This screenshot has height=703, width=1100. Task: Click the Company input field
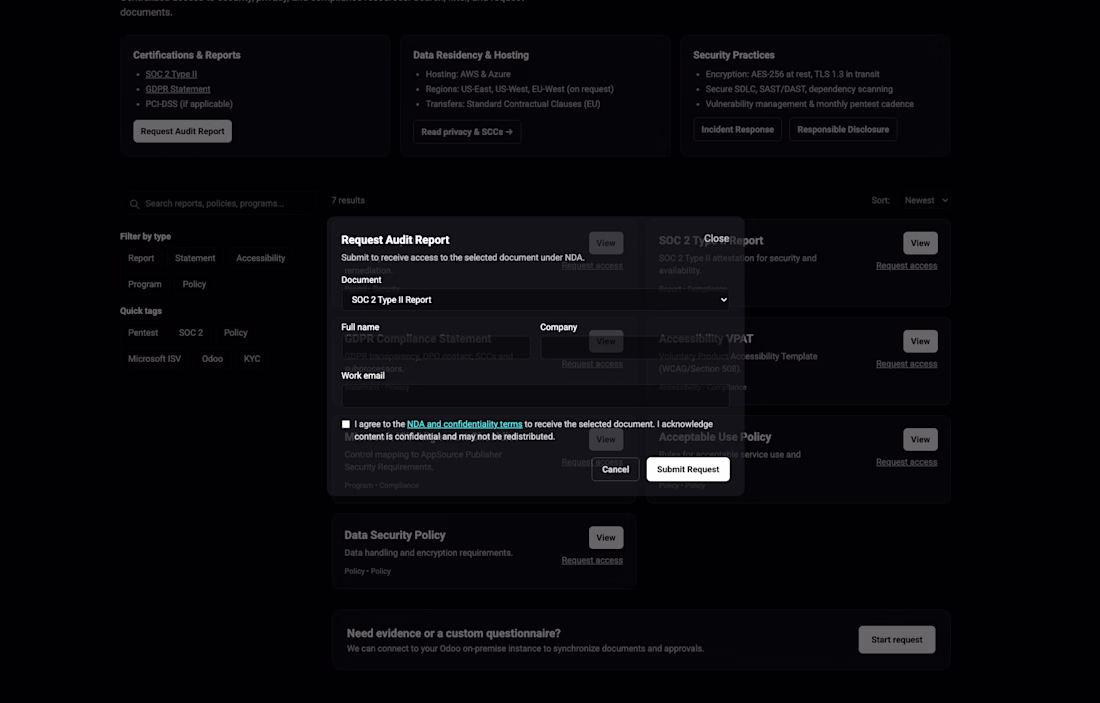pos(634,347)
